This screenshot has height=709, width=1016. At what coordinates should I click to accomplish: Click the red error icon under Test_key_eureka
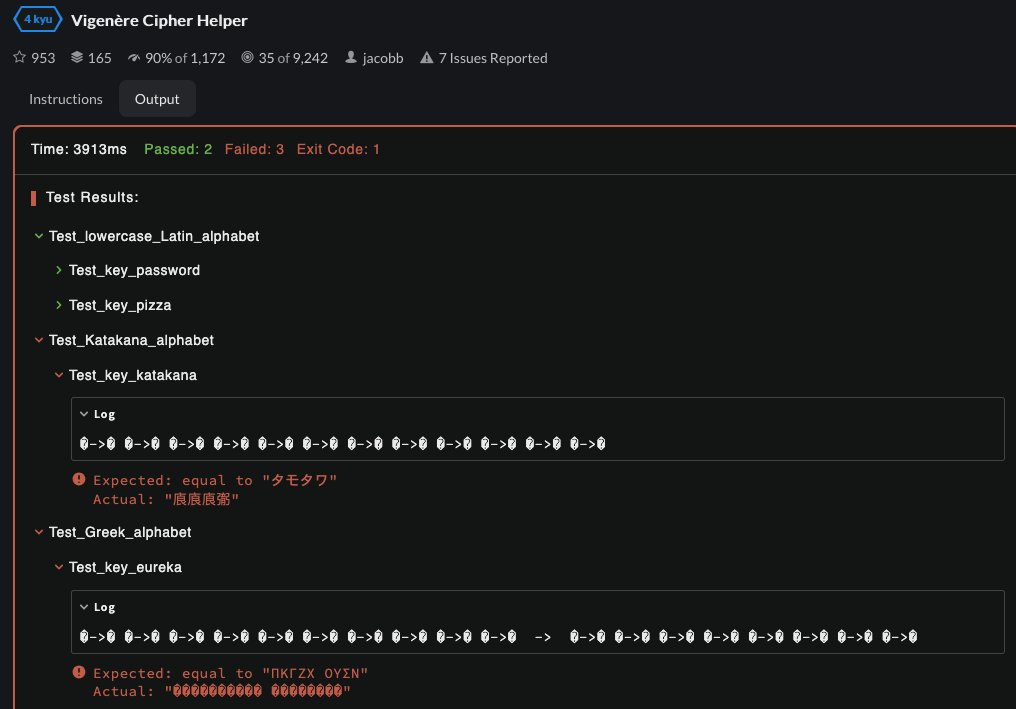[79, 672]
